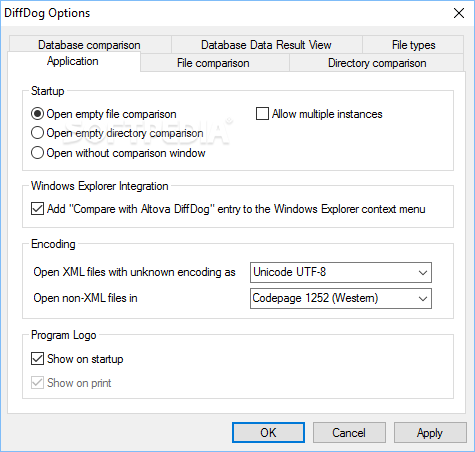Click the 'Open XML files with unknown encoding as' label

(134, 272)
